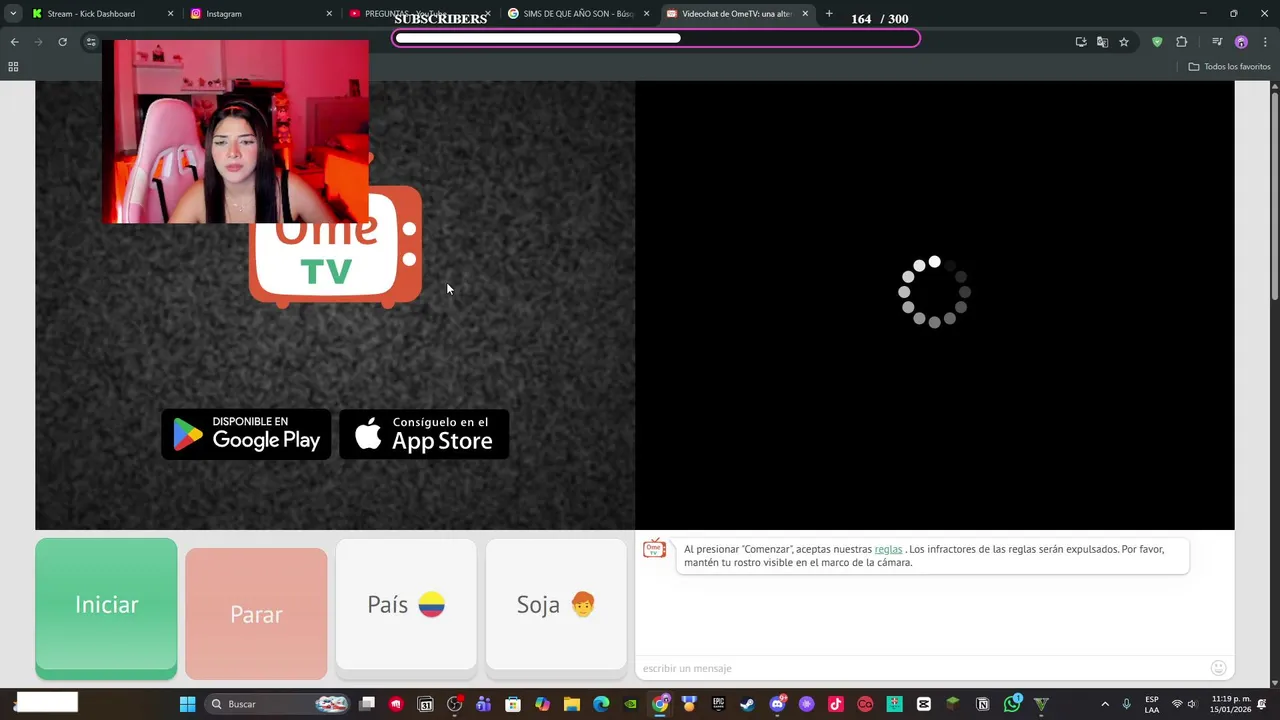
Task: Click the translate page icon
Action: tap(1102, 42)
